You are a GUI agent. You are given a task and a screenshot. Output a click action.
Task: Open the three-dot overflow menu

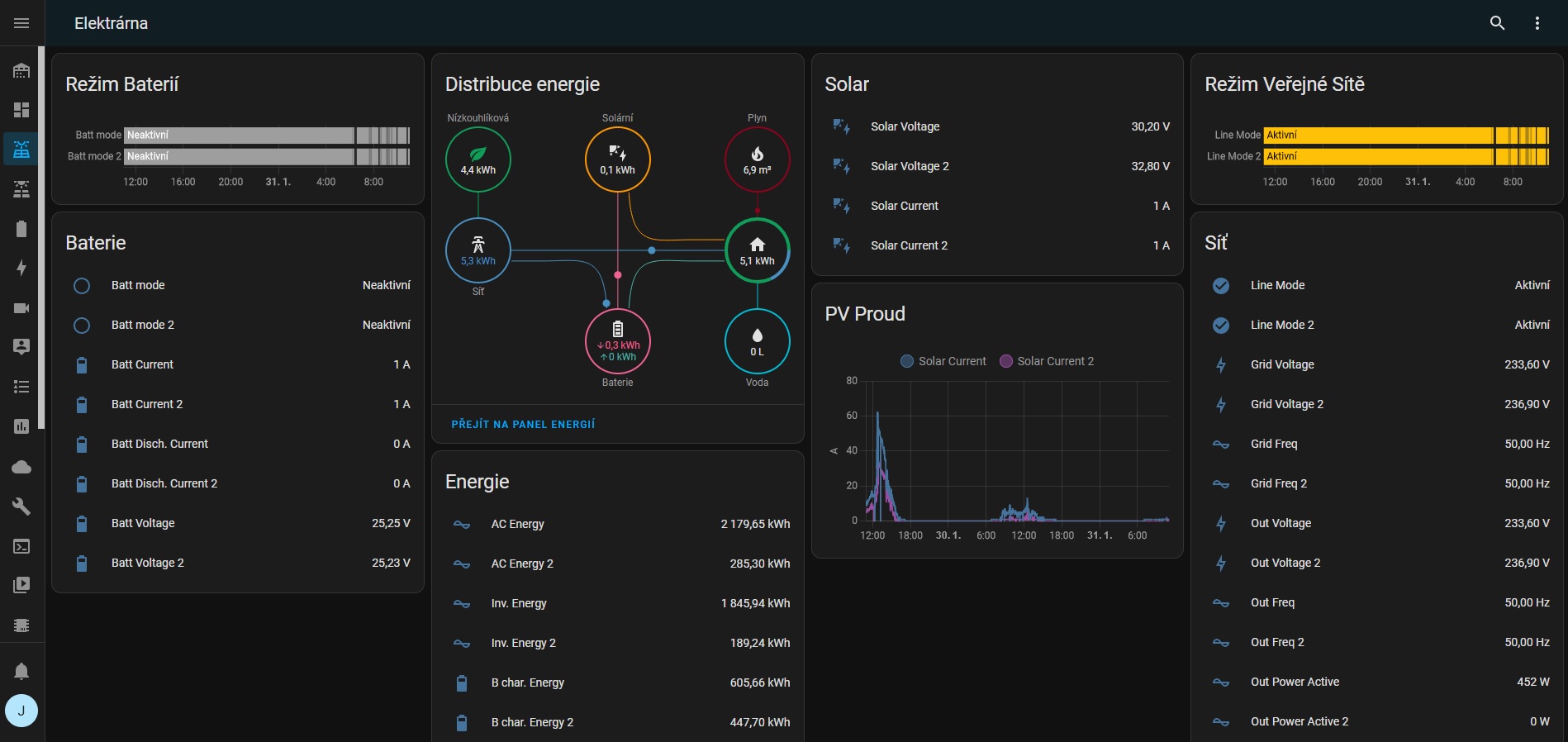coord(1537,23)
